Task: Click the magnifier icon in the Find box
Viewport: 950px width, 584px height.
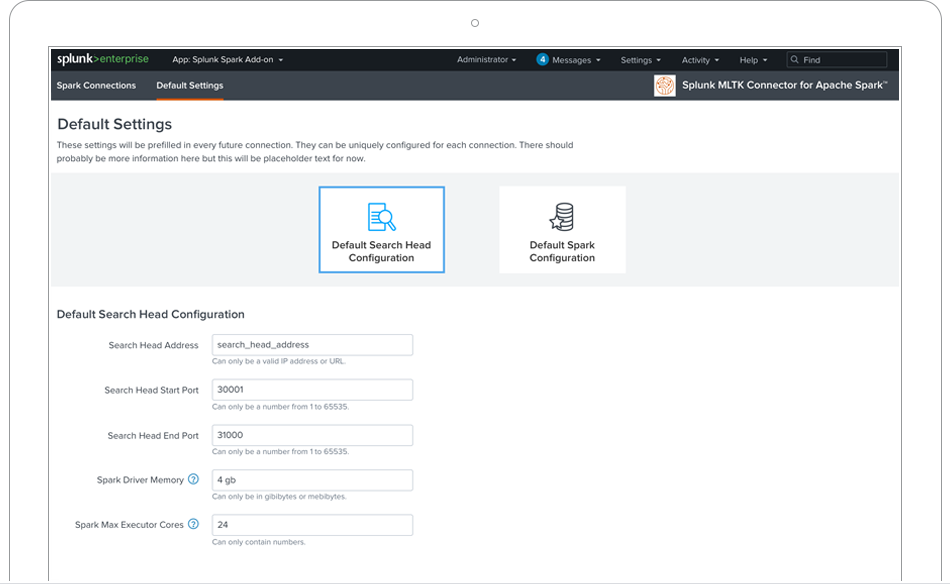Action: [x=794, y=59]
